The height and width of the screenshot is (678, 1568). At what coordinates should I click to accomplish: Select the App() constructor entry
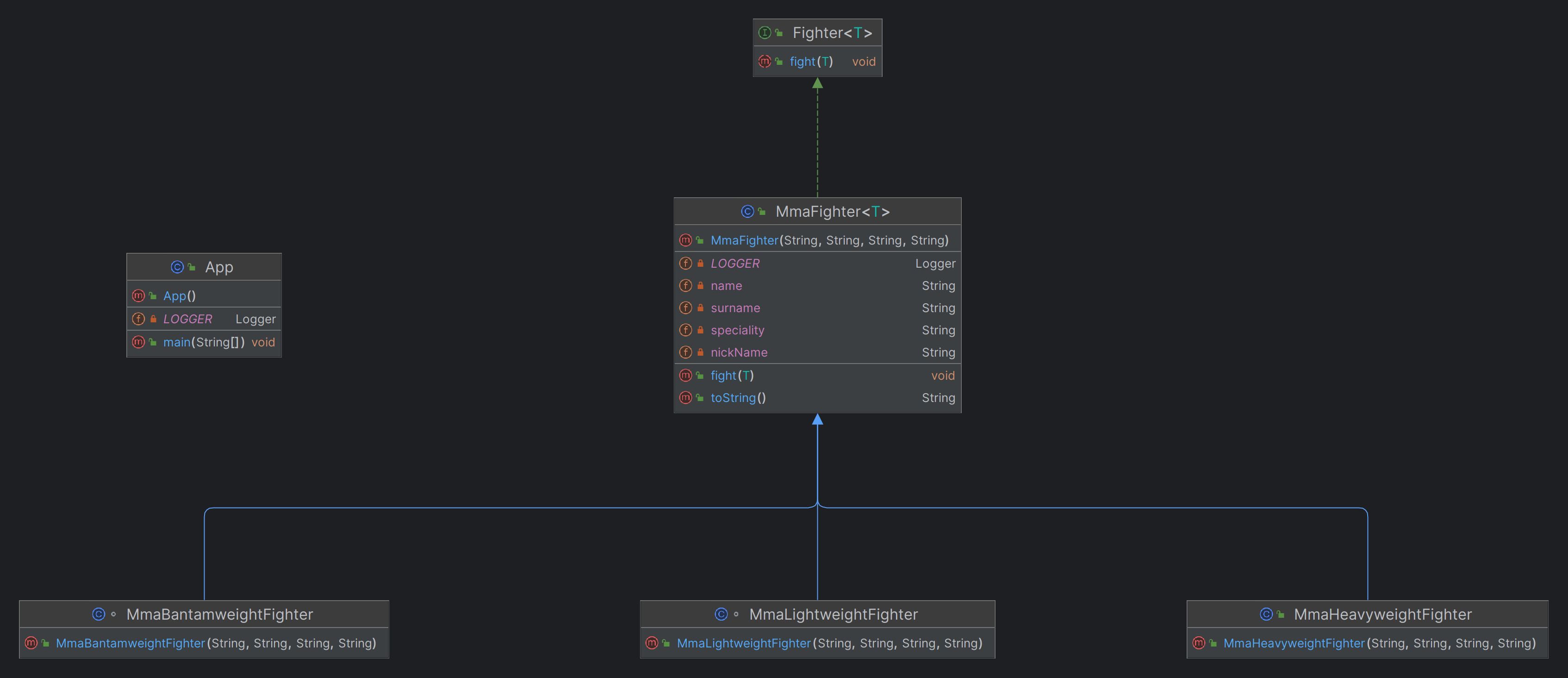[x=204, y=295]
